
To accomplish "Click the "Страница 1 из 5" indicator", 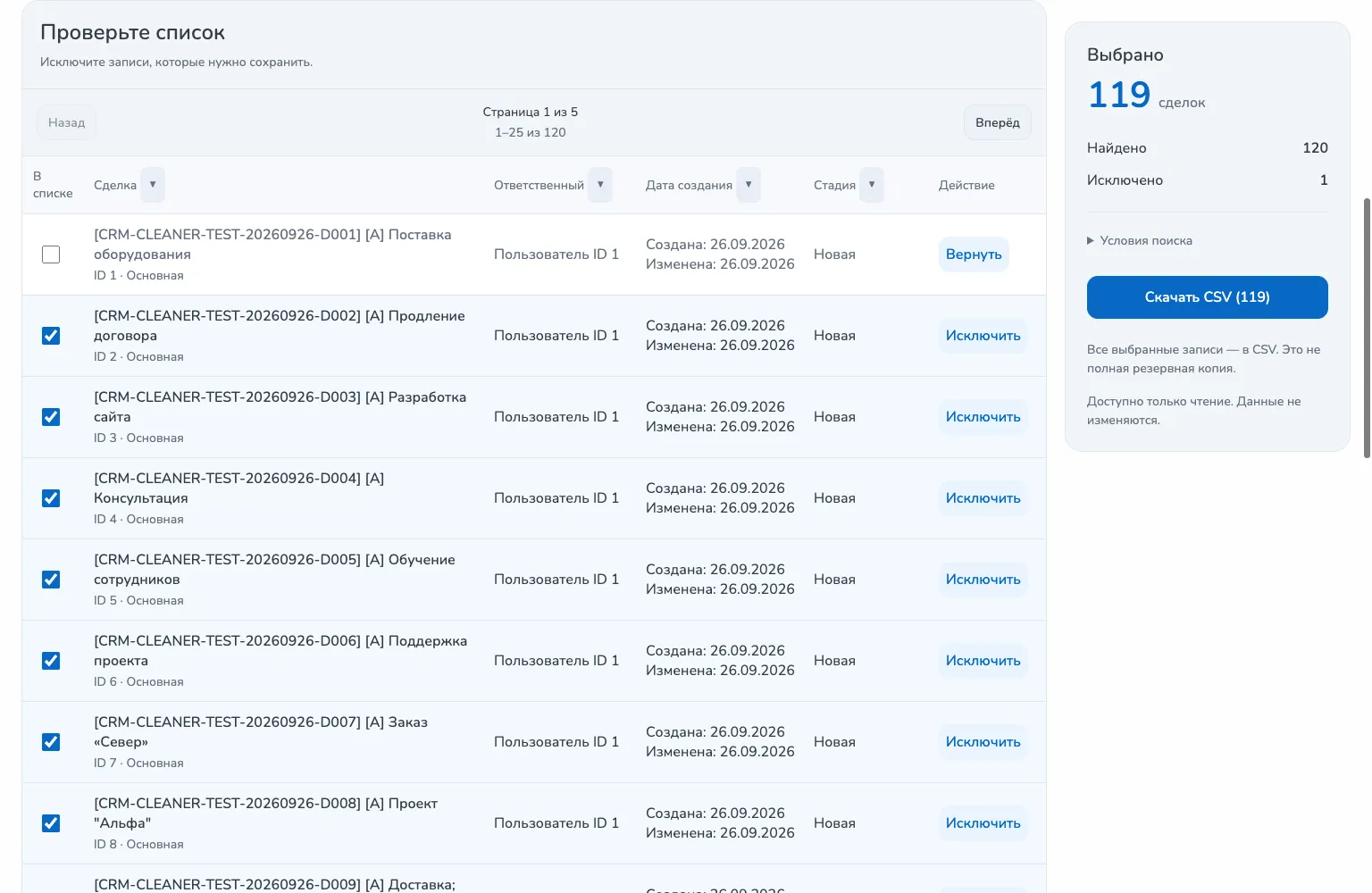I will (x=530, y=112).
